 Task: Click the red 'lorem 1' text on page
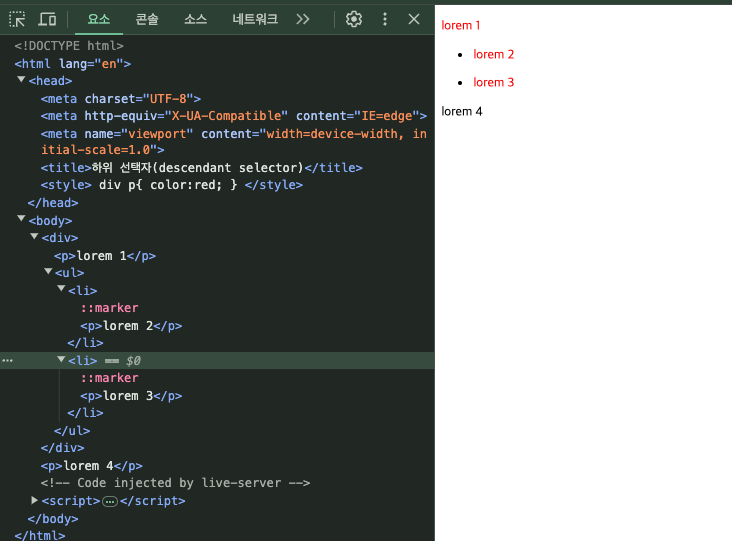[x=461, y=25]
